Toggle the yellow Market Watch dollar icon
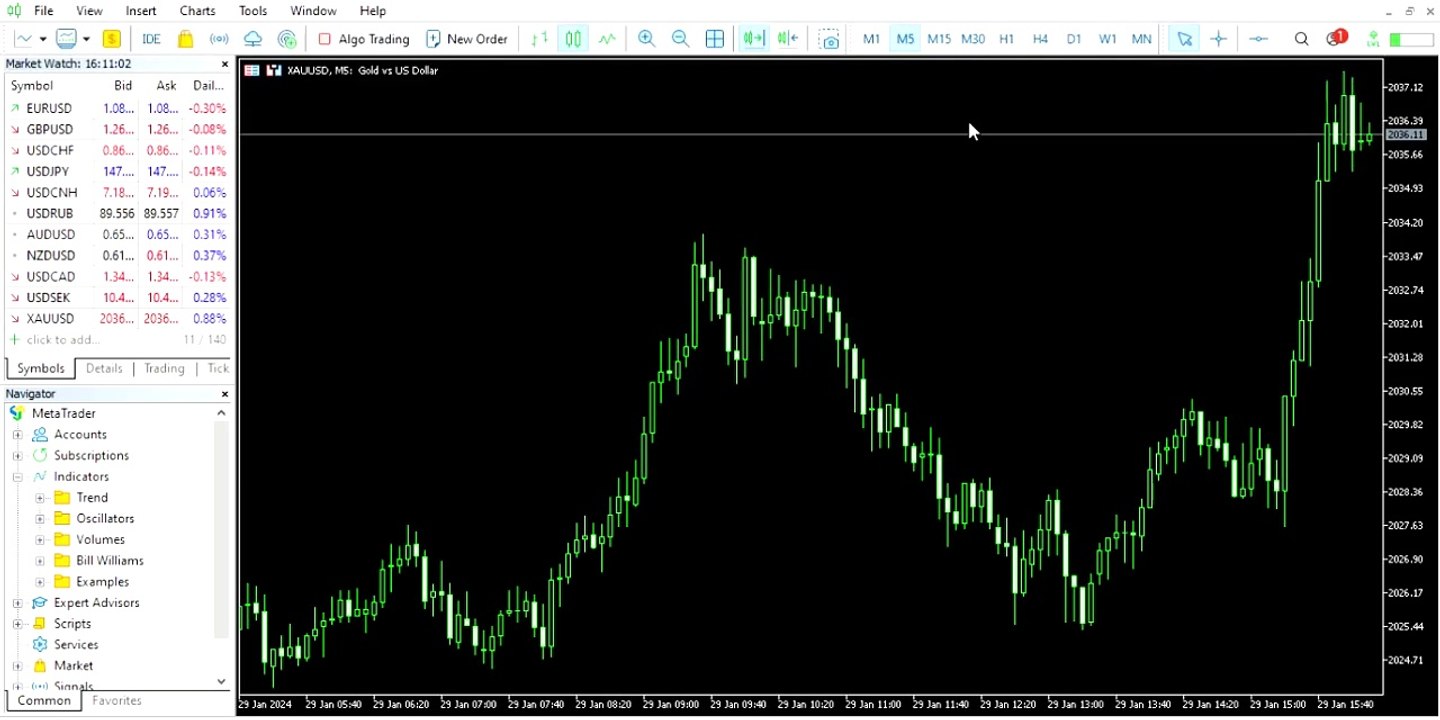The image size is (1440, 720). coord(111,39)
